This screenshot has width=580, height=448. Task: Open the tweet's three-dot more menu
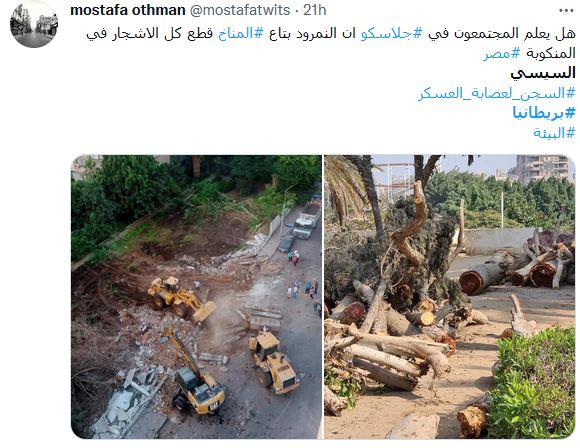(x=566, y=11)
